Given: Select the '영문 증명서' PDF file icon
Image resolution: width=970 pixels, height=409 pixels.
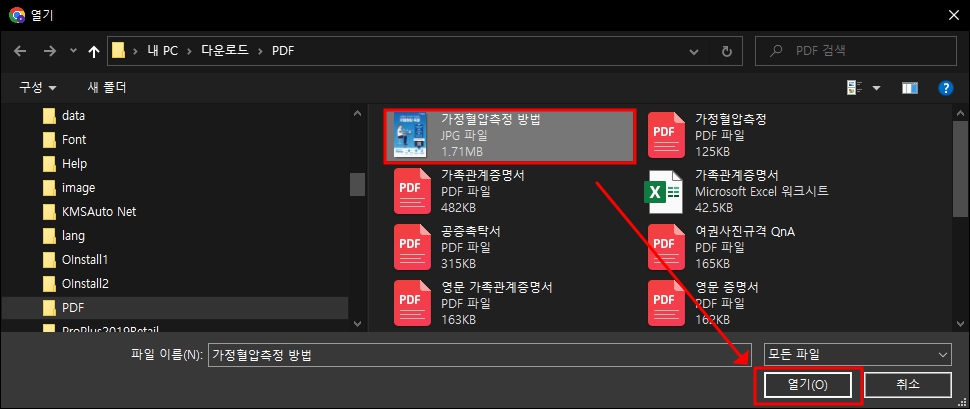Looking at the screenshot, I should [666, 303].
